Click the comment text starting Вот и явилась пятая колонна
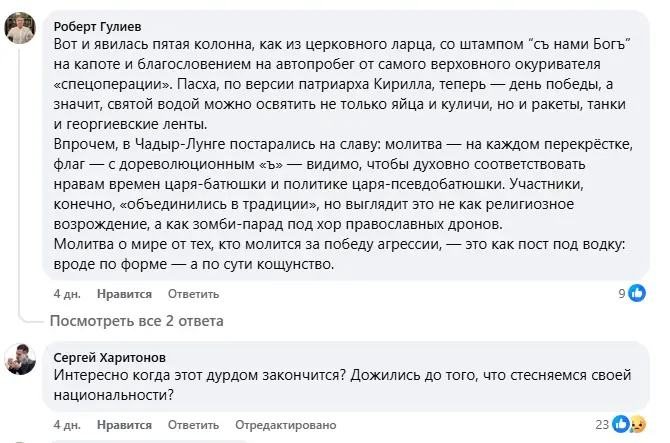670x443 pixels. click(343, 154)
